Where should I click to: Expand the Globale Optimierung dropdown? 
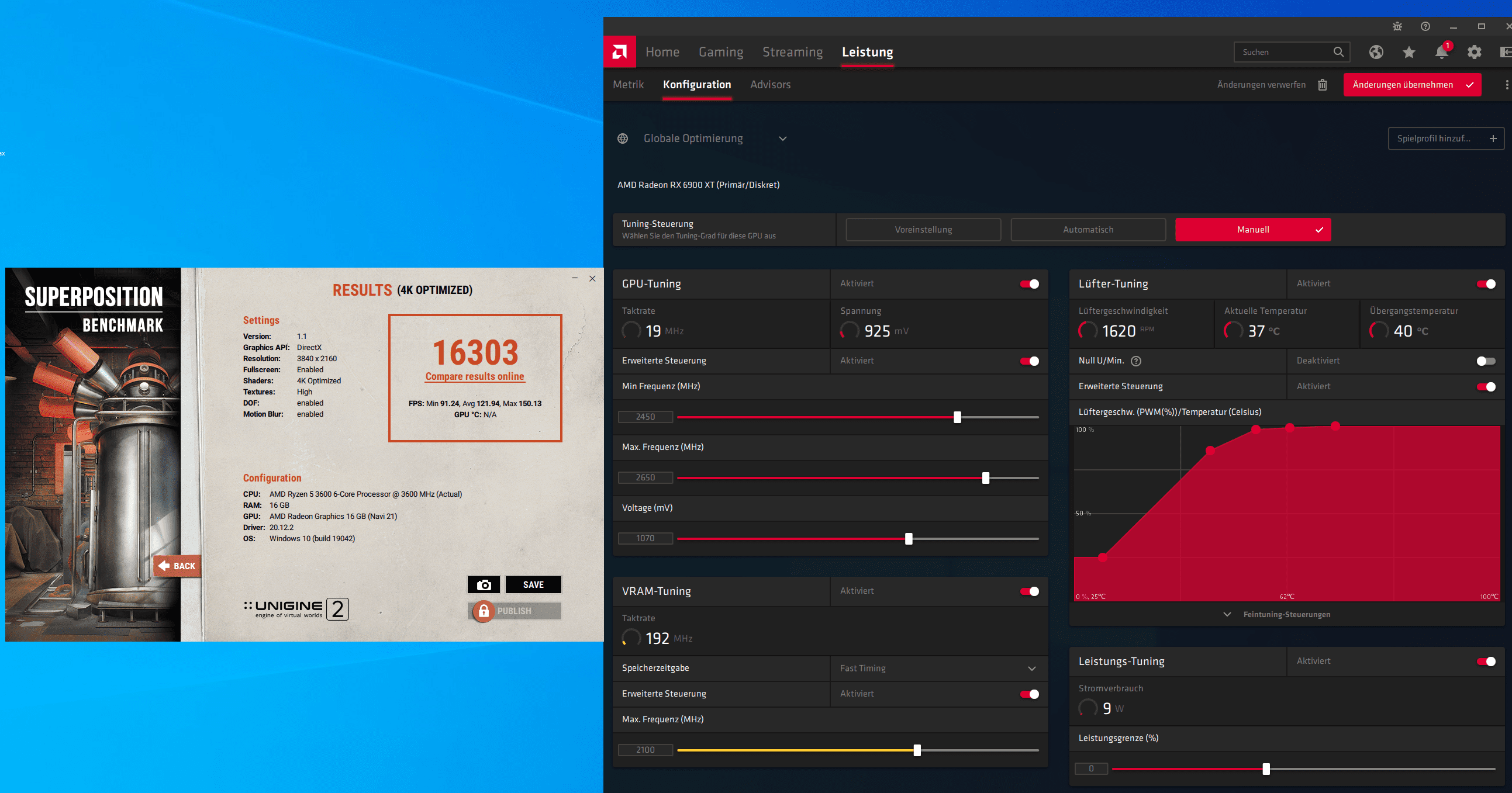pos(782,139)
